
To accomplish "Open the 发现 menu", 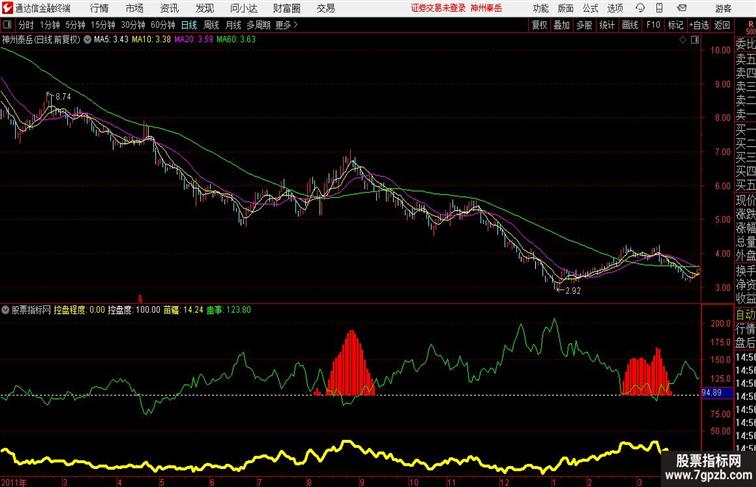I will coord(204,8).
